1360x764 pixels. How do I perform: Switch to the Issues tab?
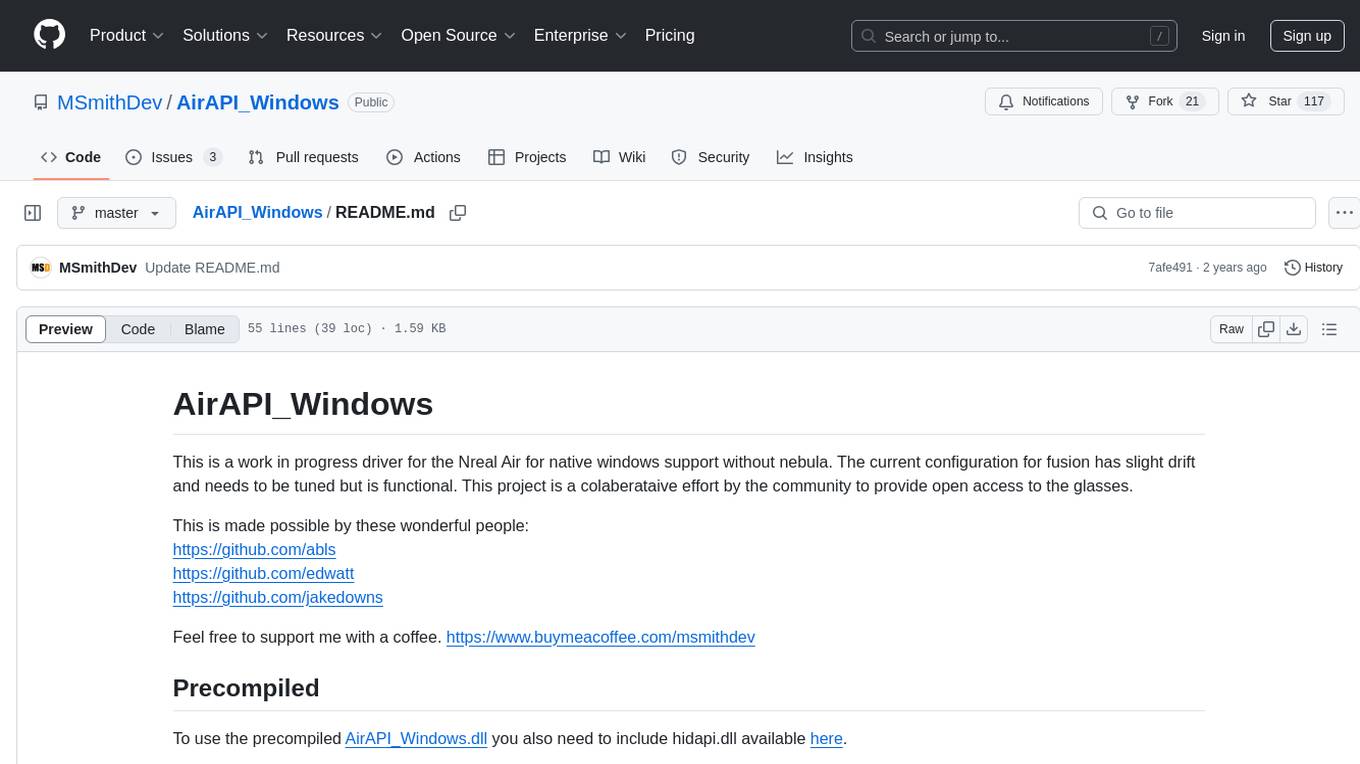173,157
